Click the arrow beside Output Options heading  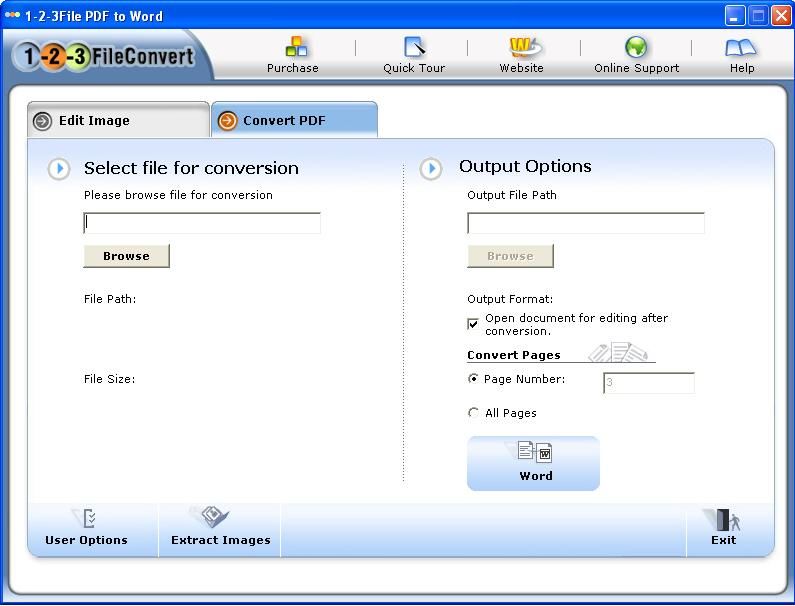[431, 168]
